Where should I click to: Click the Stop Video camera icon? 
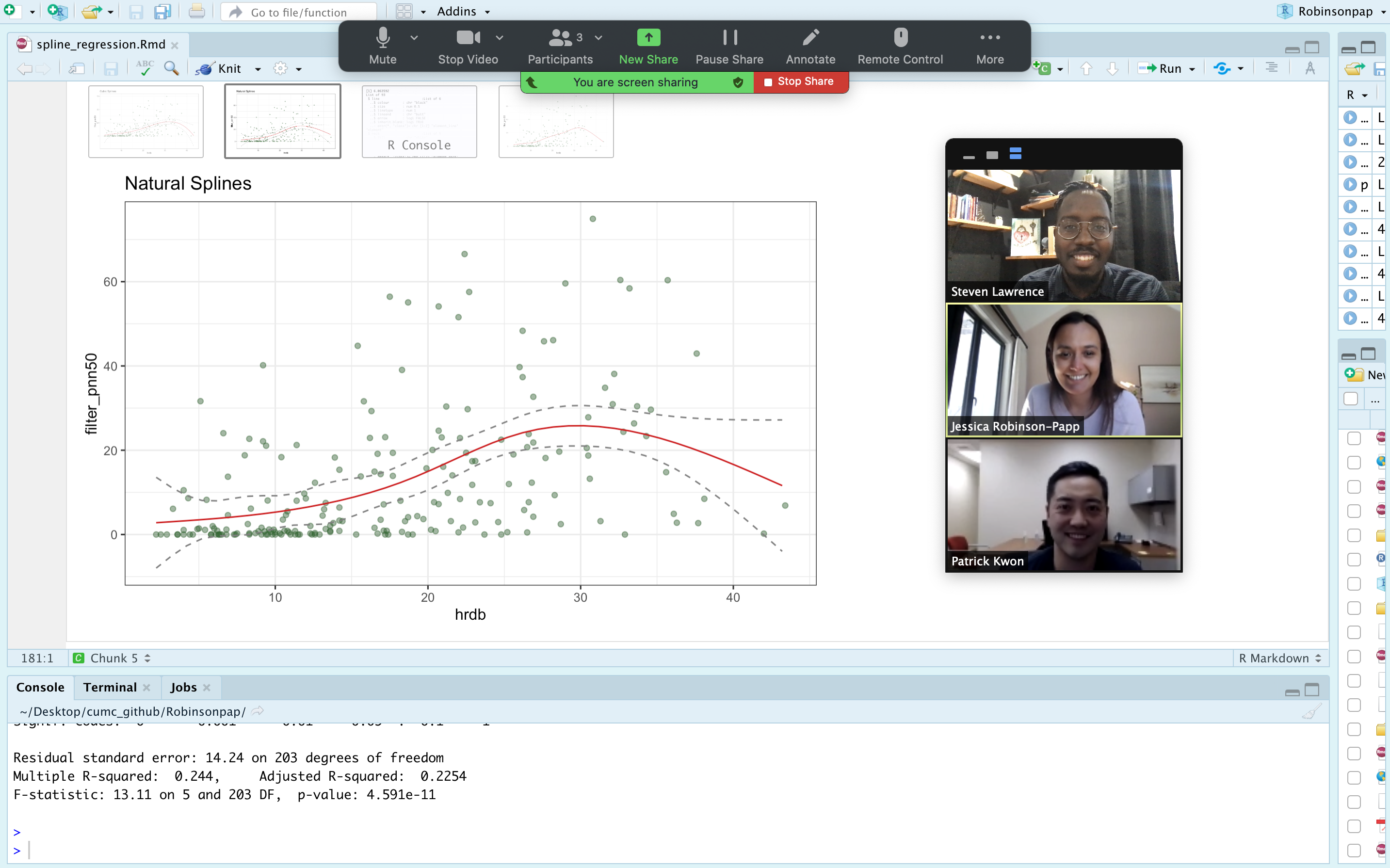(468, 38)
